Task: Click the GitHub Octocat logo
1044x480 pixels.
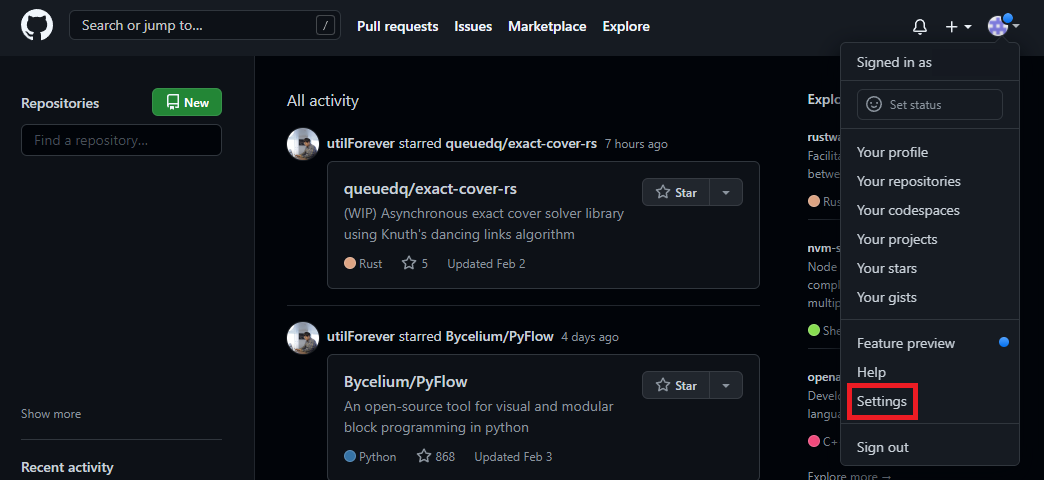Action: [37, 26]
